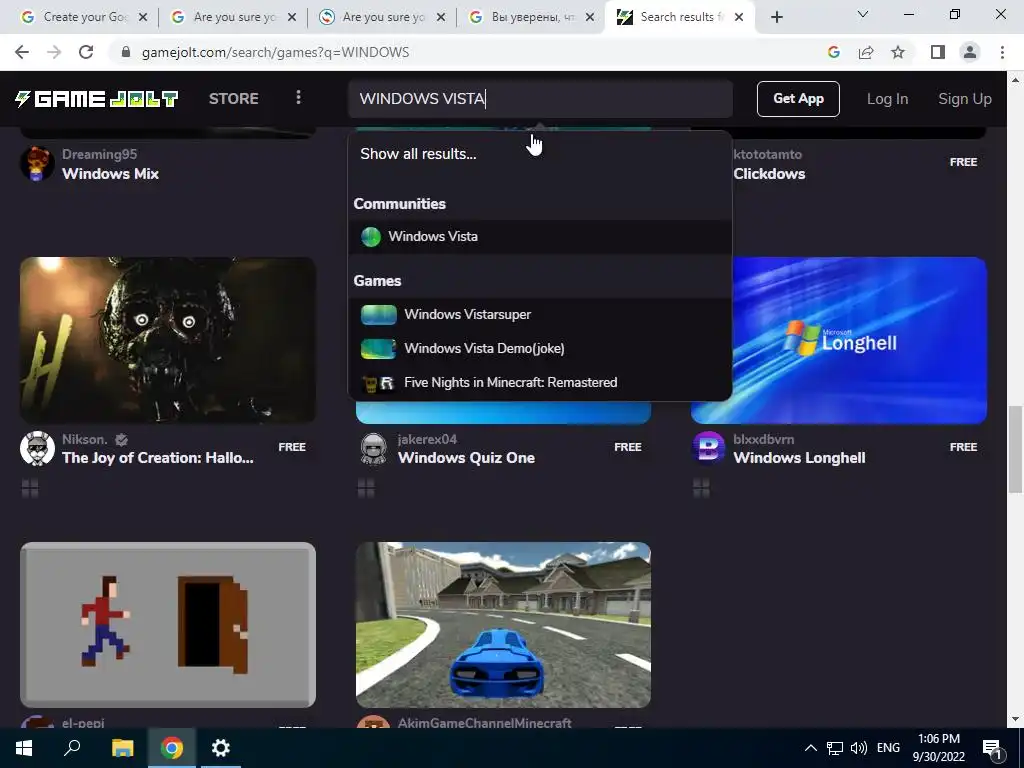Click Sign Up
The height and width of the screenshot is (768, 1024).
[965, 99]
